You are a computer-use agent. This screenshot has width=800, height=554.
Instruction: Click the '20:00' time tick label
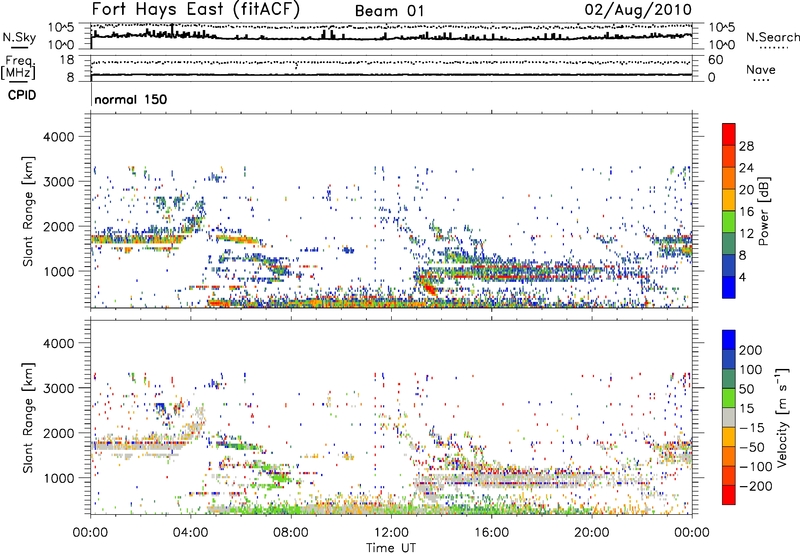click(x=591, y=533)
